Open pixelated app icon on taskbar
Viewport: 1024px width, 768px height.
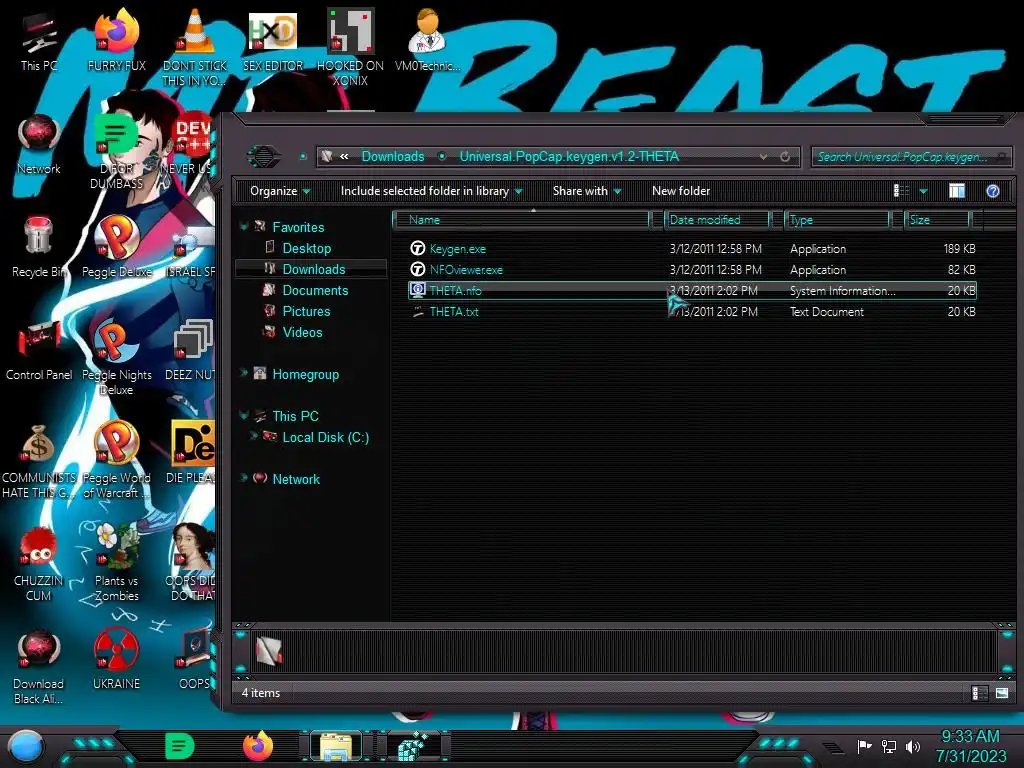[x=414, y=746]
